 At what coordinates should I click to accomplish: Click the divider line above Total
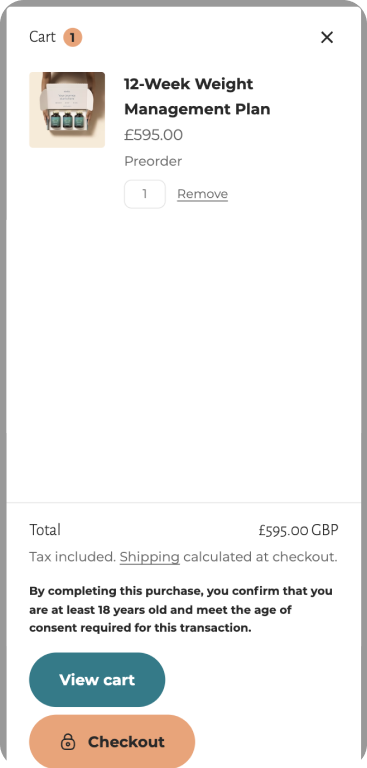[x=184, y=503]
